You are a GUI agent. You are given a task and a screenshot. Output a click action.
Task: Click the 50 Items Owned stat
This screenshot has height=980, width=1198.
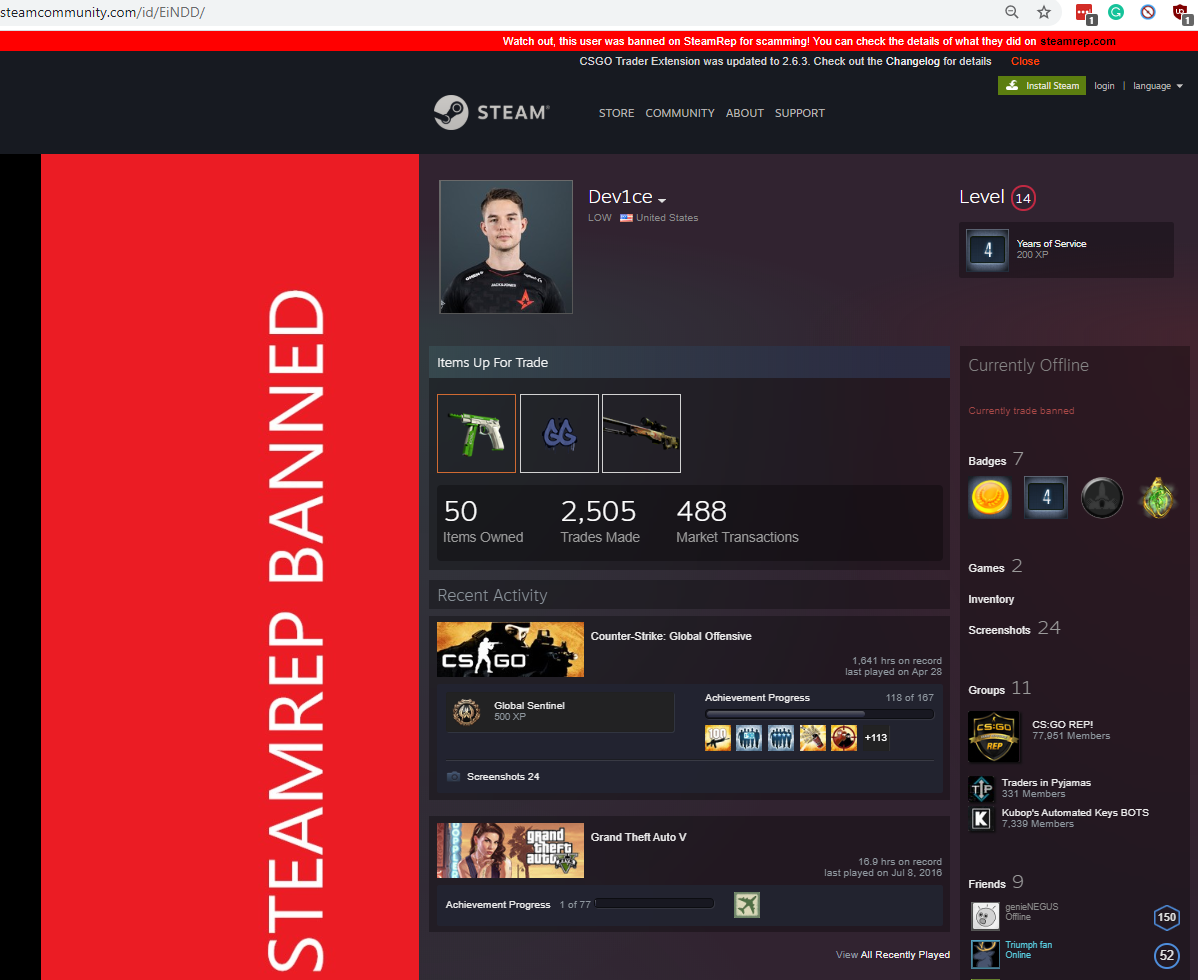[x=483, y=521]
